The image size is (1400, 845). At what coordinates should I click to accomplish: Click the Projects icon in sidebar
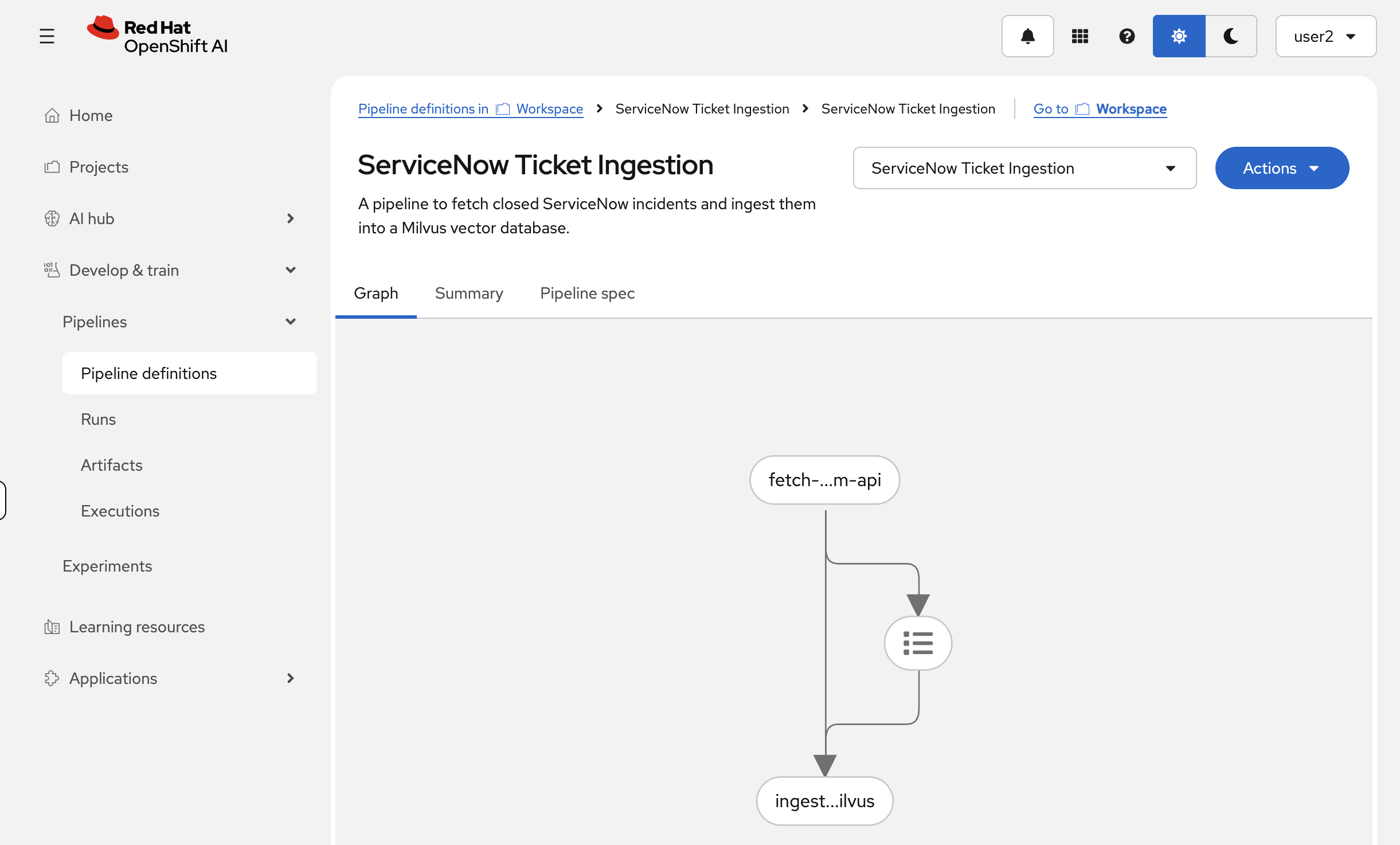click(x=52, y=167)
